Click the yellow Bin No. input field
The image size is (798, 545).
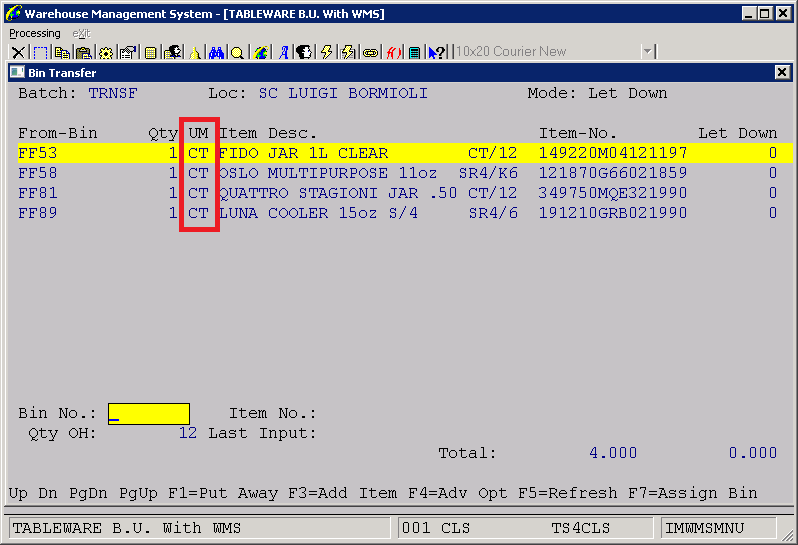149,414
